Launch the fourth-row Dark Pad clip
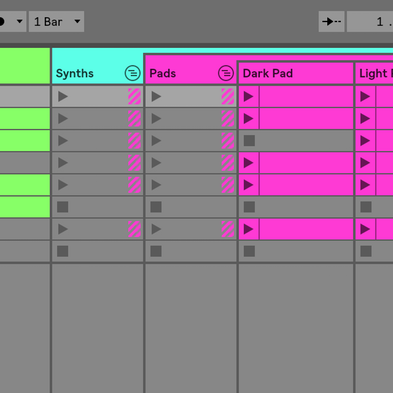 click(x=249, y=163)
